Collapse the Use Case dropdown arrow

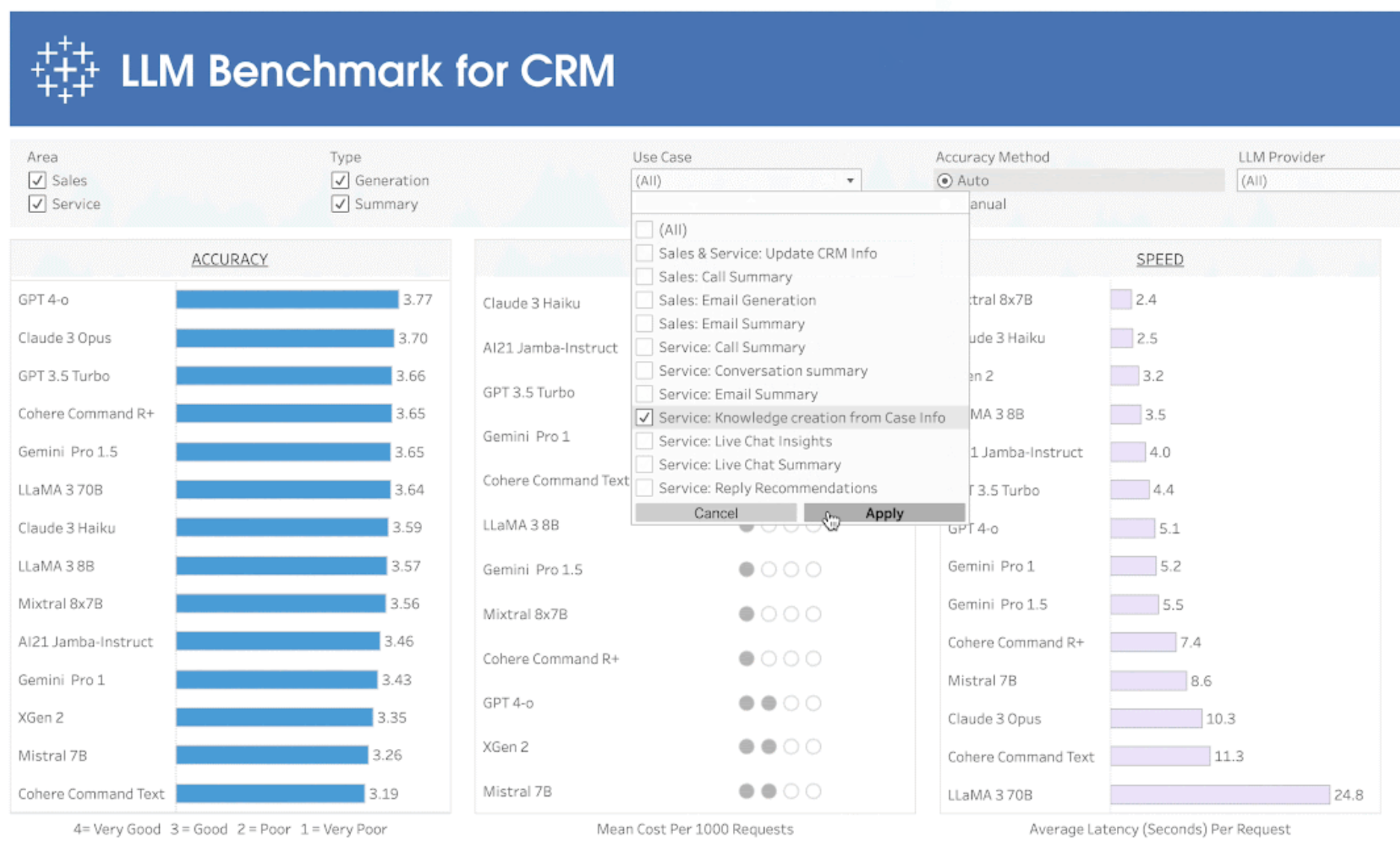849,181
